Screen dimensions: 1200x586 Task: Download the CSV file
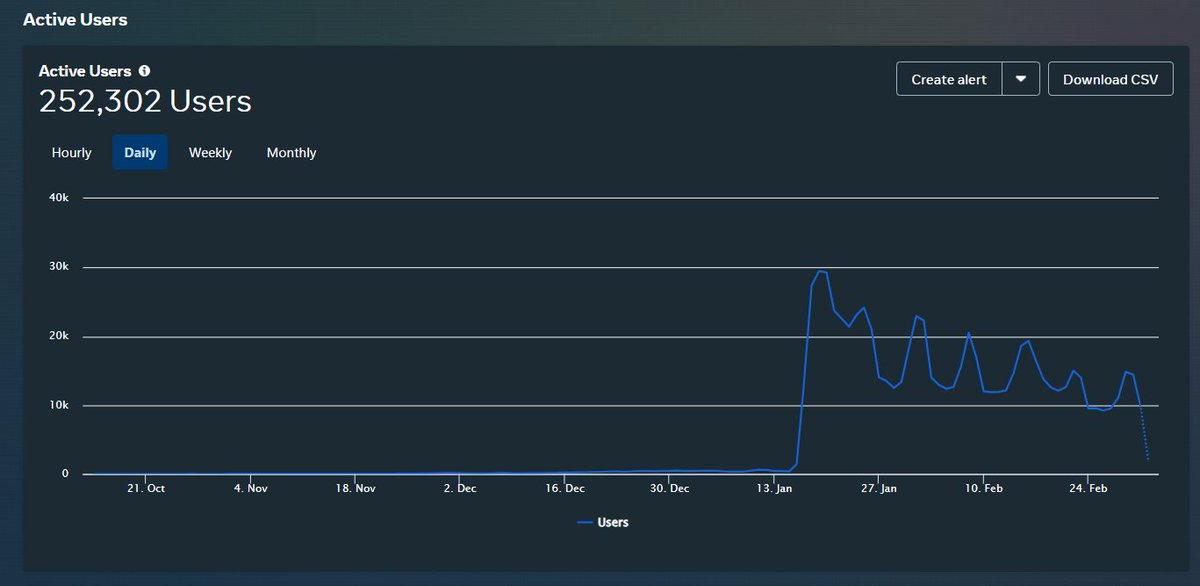click(1110, 79)
